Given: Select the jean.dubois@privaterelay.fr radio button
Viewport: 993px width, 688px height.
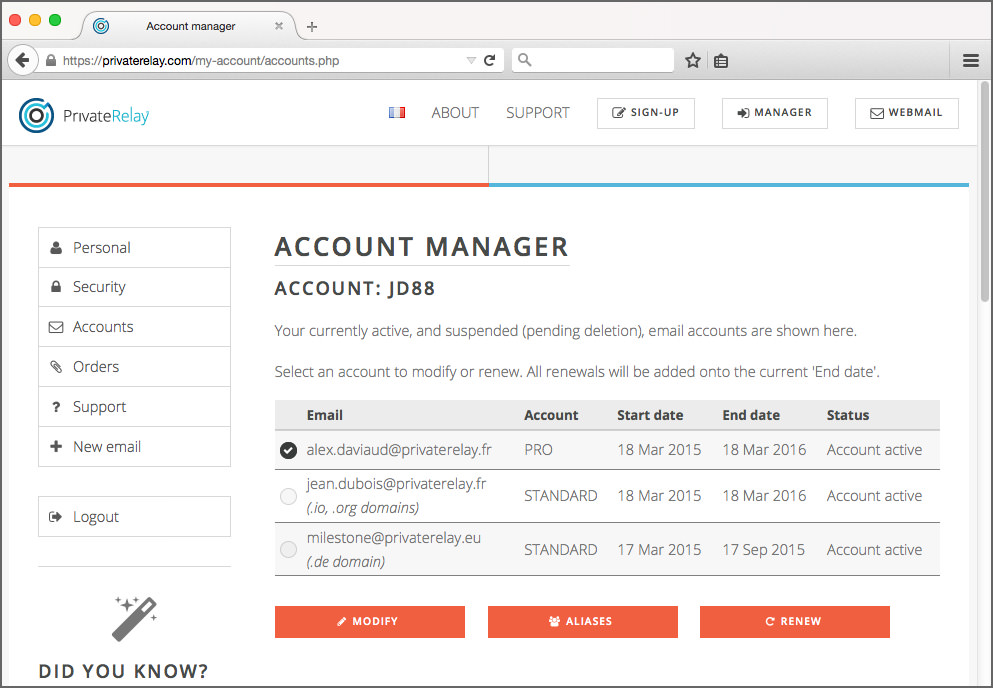Looking at the screenshot, I should click(288, 496).
